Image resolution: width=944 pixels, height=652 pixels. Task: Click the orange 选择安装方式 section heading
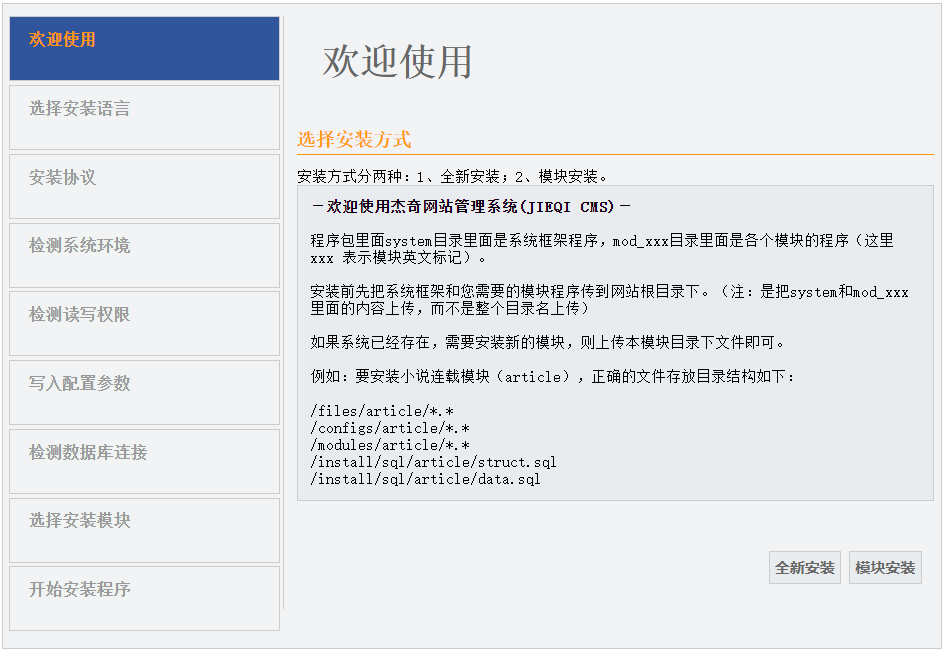354,140
